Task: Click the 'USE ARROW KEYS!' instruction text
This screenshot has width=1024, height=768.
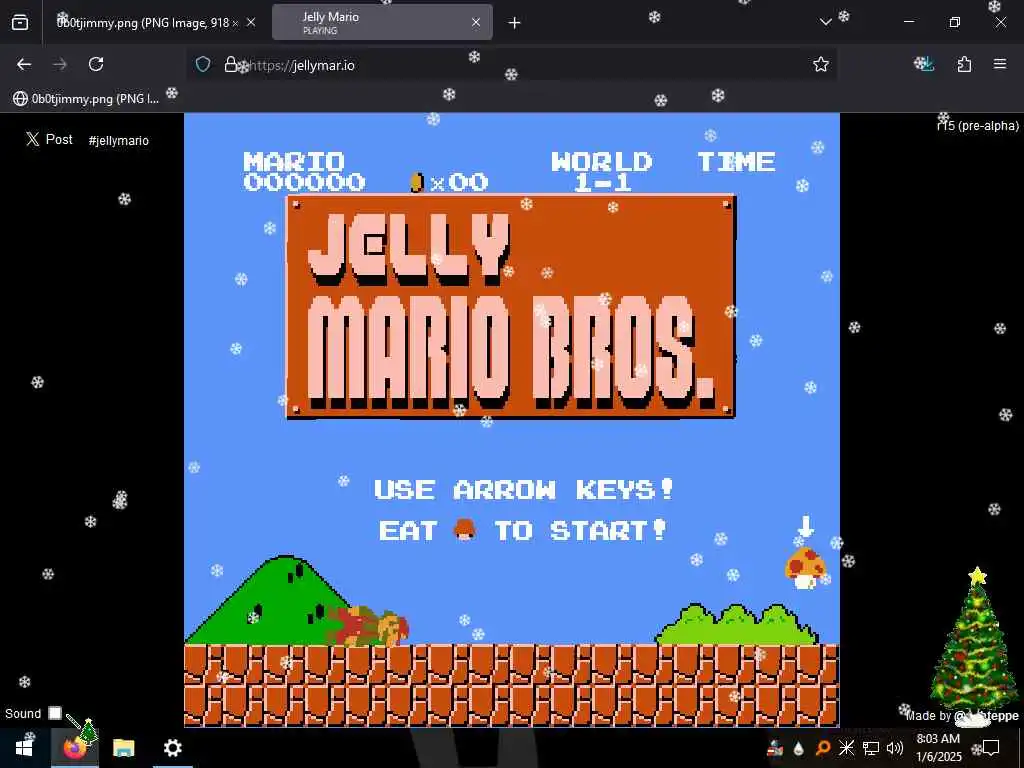Action: click(524, 489)
